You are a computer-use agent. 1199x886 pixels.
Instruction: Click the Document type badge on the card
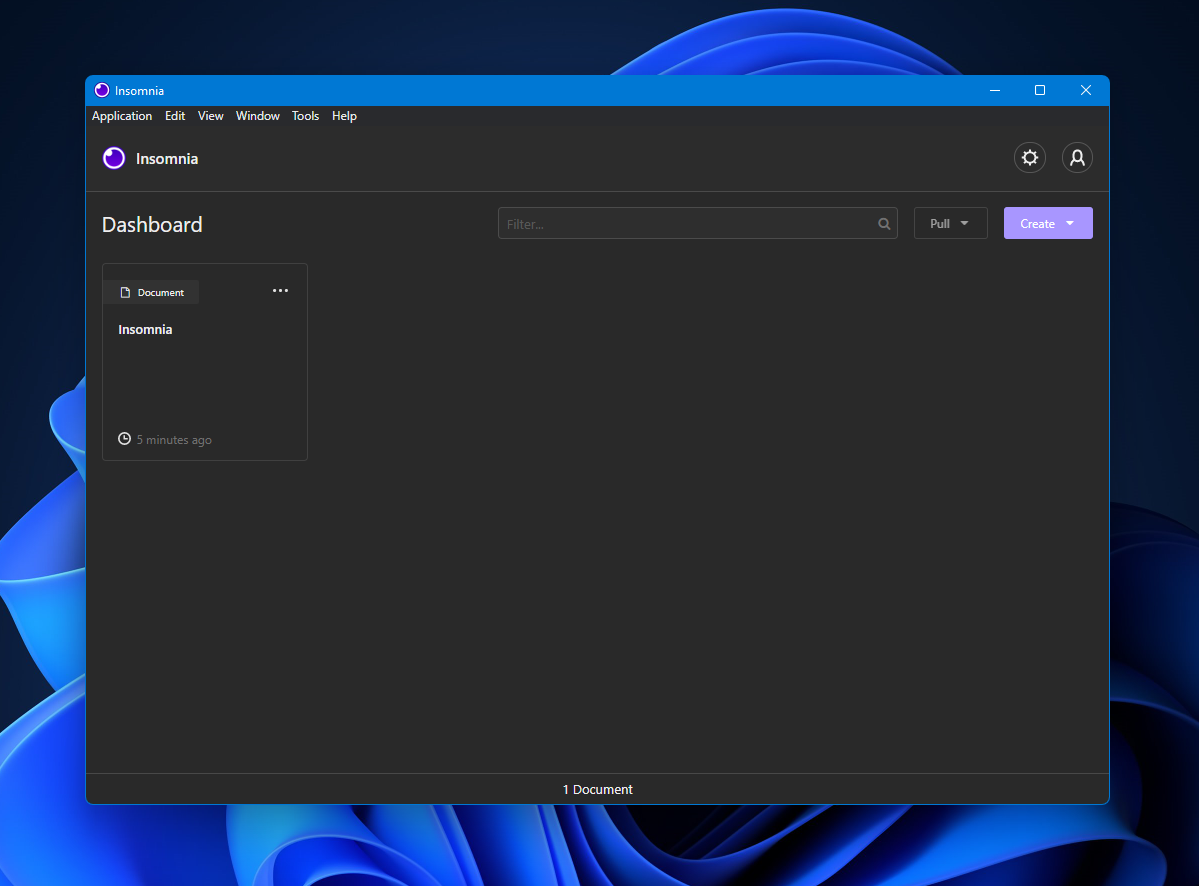point(152,292)
